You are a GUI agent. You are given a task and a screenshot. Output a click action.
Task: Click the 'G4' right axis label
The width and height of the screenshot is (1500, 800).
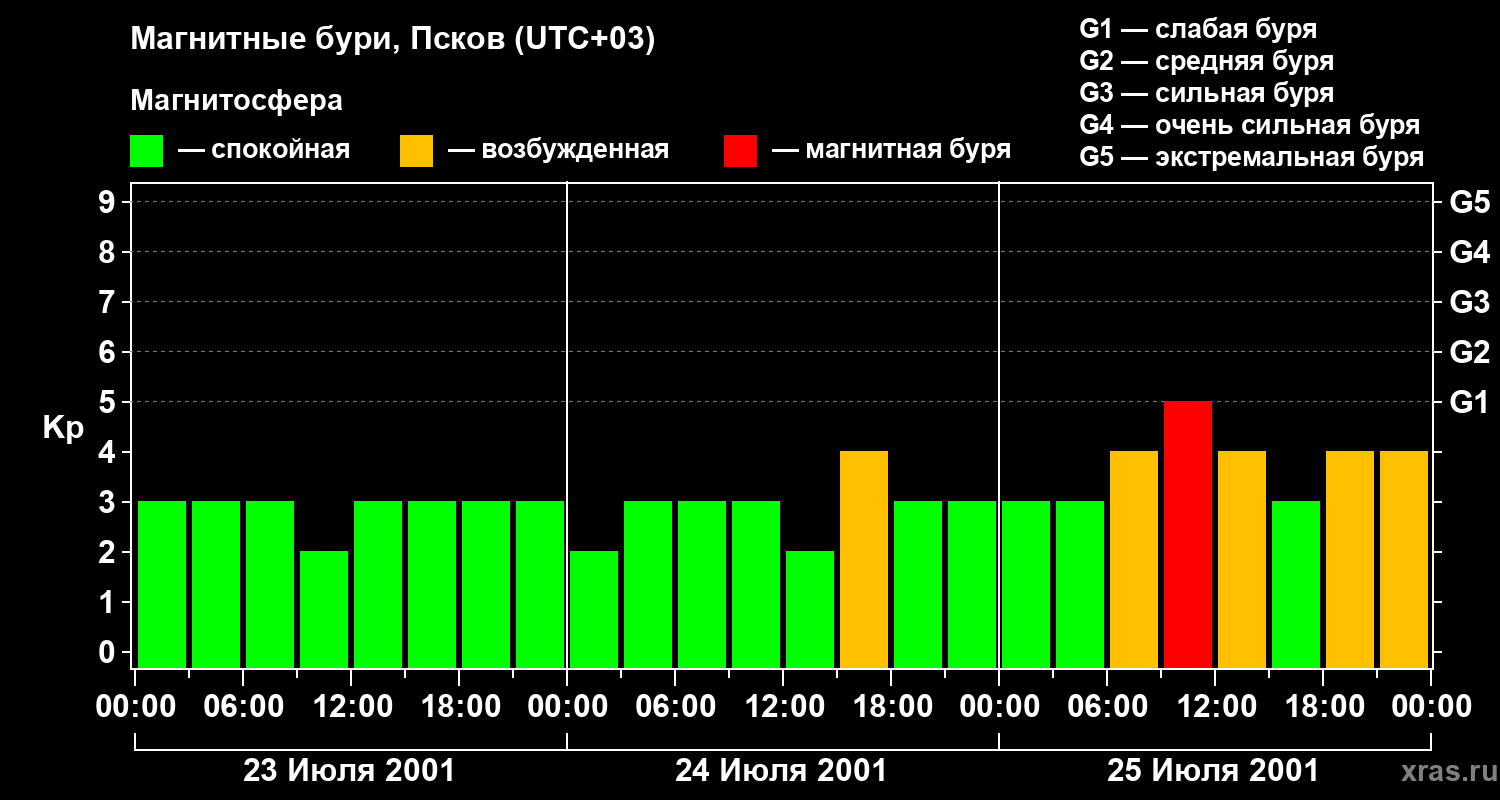[x=1469, y=252]
